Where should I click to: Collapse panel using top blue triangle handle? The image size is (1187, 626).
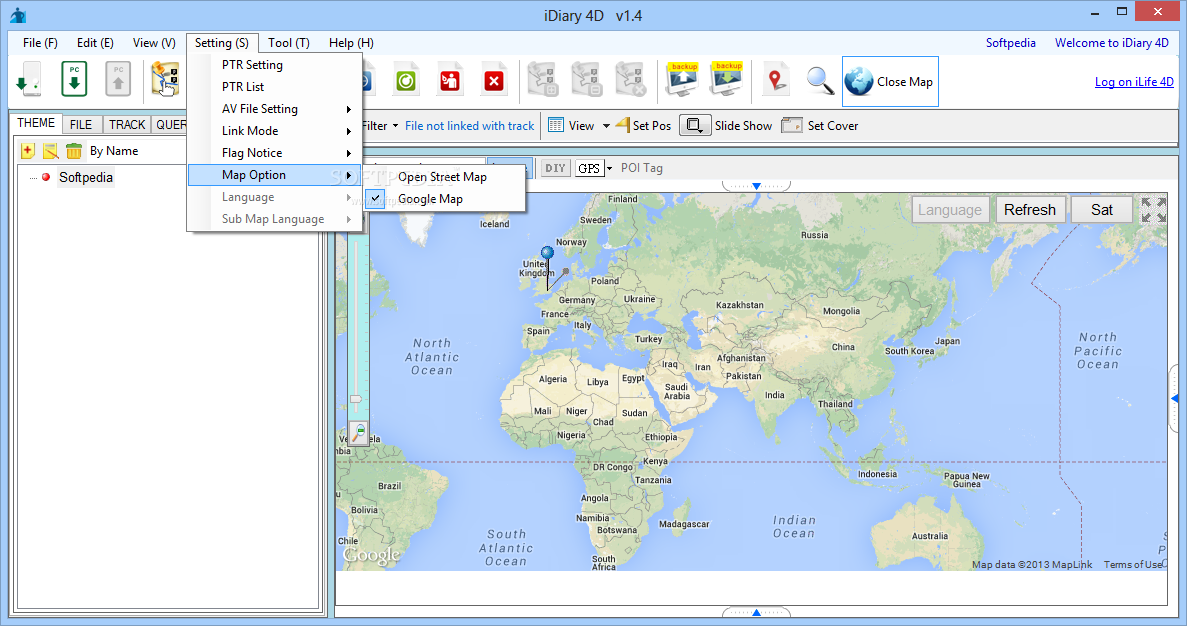pyautogui.click(x=756, y=185)
